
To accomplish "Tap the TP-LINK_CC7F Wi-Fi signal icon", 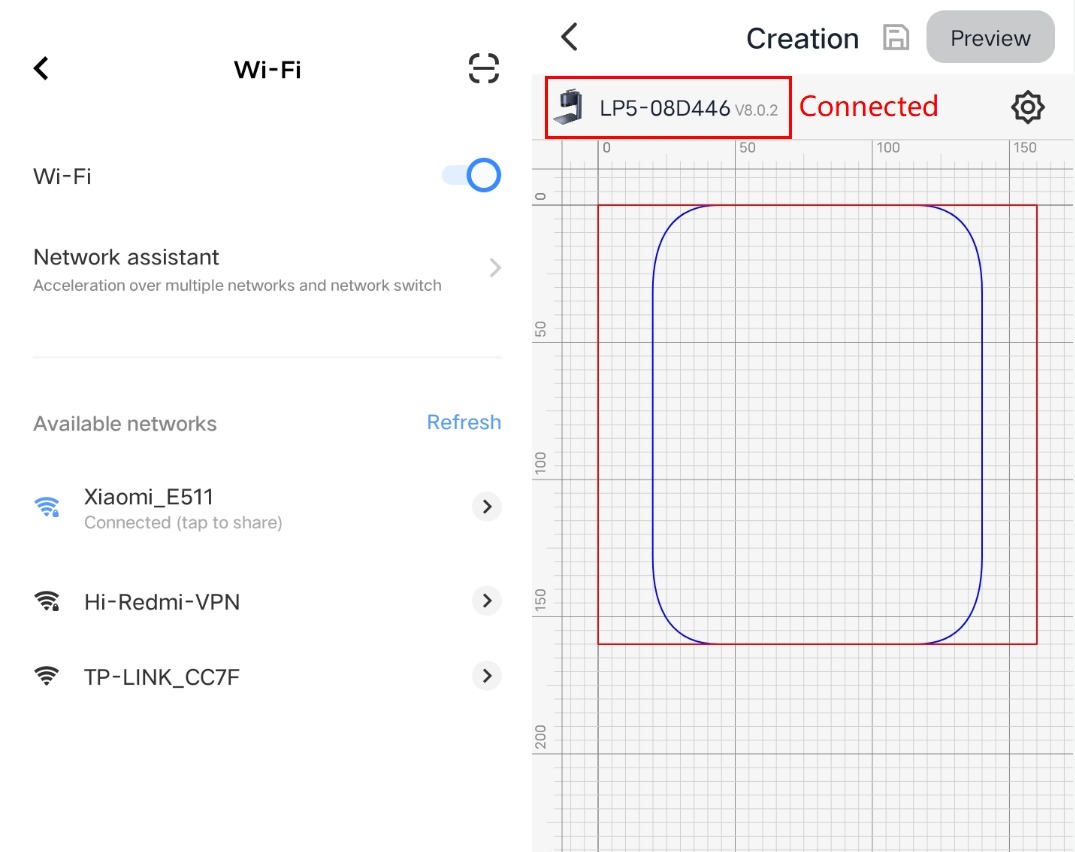I will click(x=47, y=676).
